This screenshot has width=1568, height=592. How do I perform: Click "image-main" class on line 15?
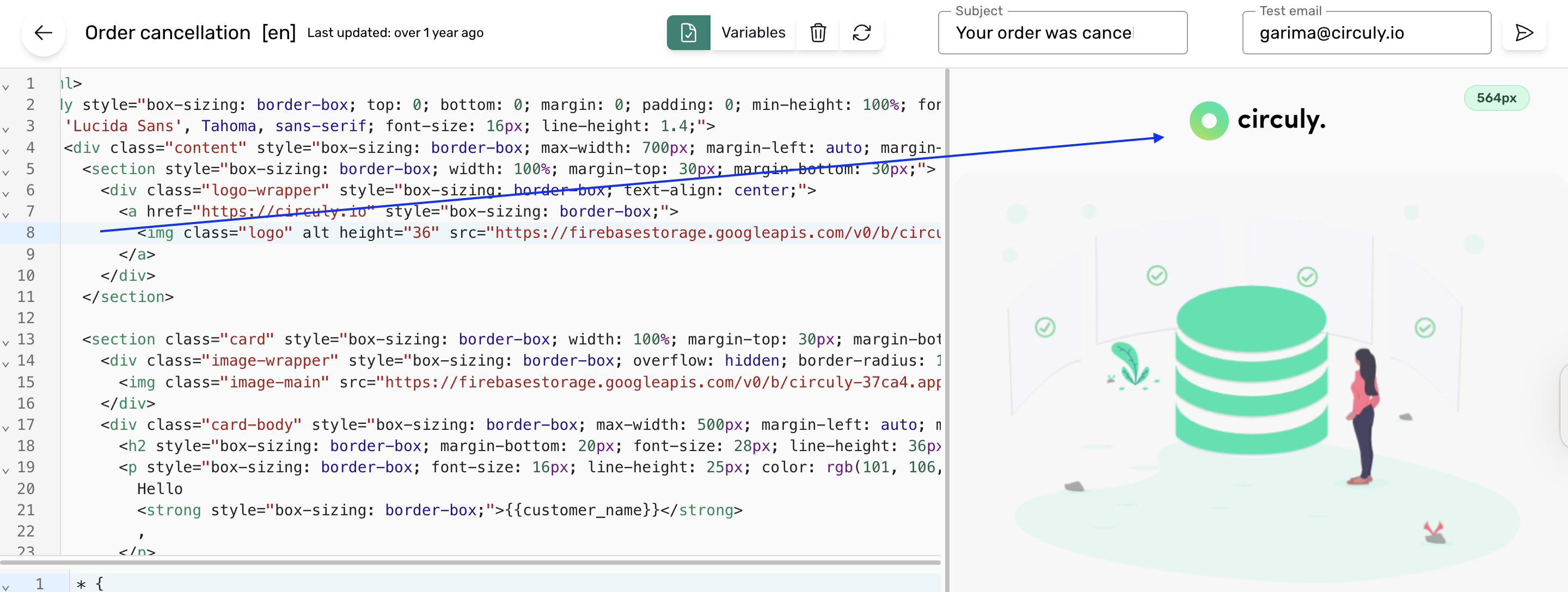point(274,382)
